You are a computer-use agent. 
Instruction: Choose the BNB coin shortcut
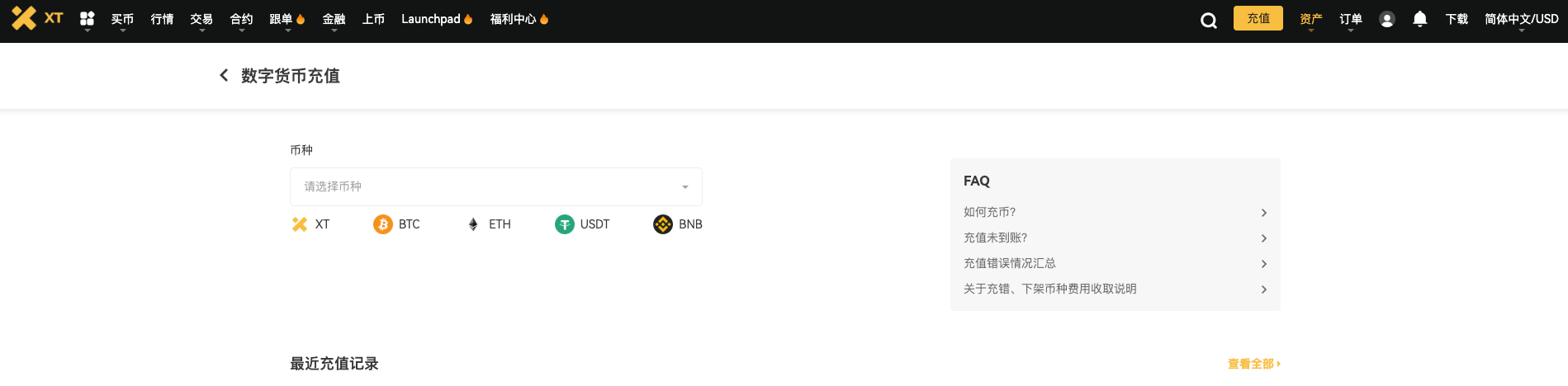pos(678,224)
